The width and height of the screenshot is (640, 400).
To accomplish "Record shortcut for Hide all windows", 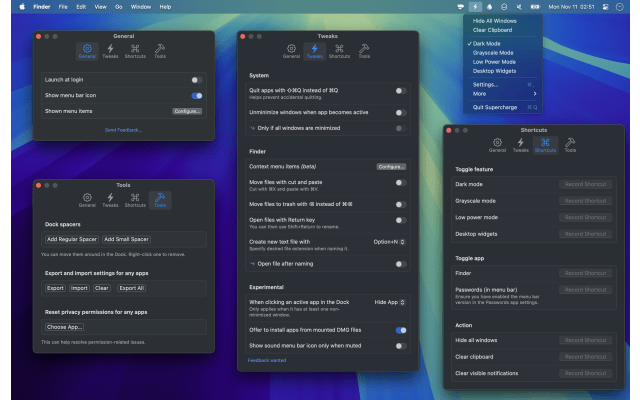I will point(585,340).
